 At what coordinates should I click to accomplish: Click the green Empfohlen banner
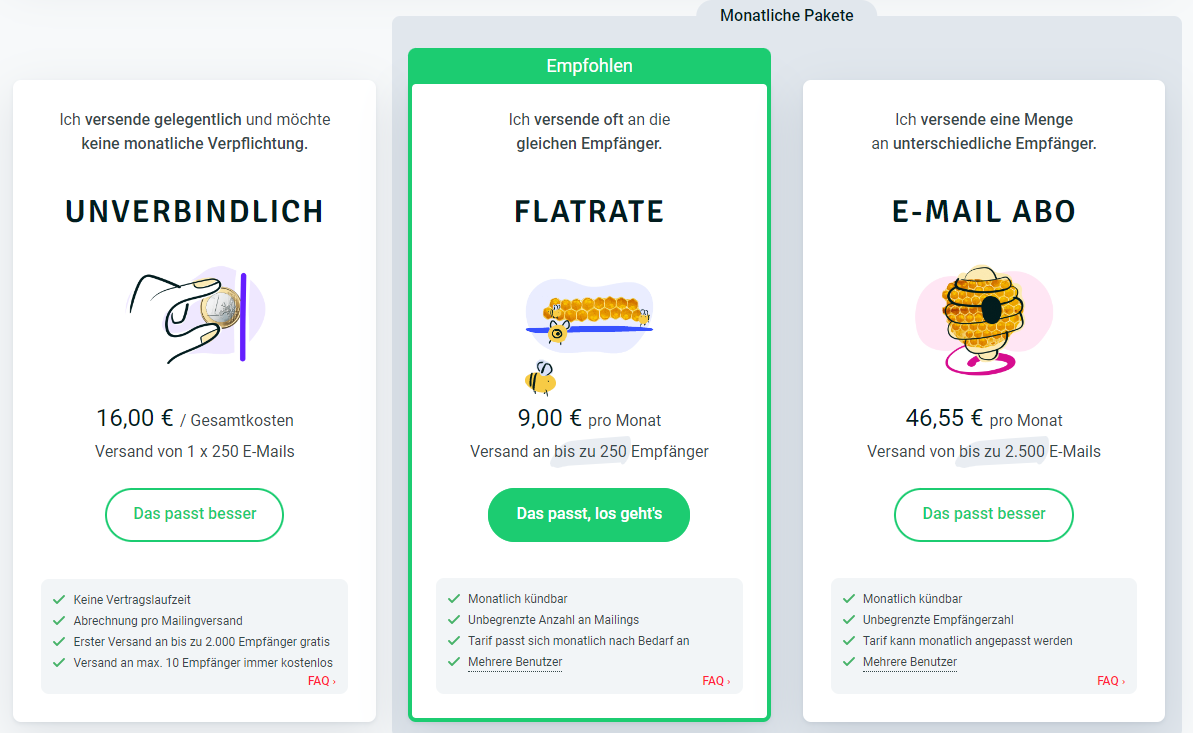[590, 66]
